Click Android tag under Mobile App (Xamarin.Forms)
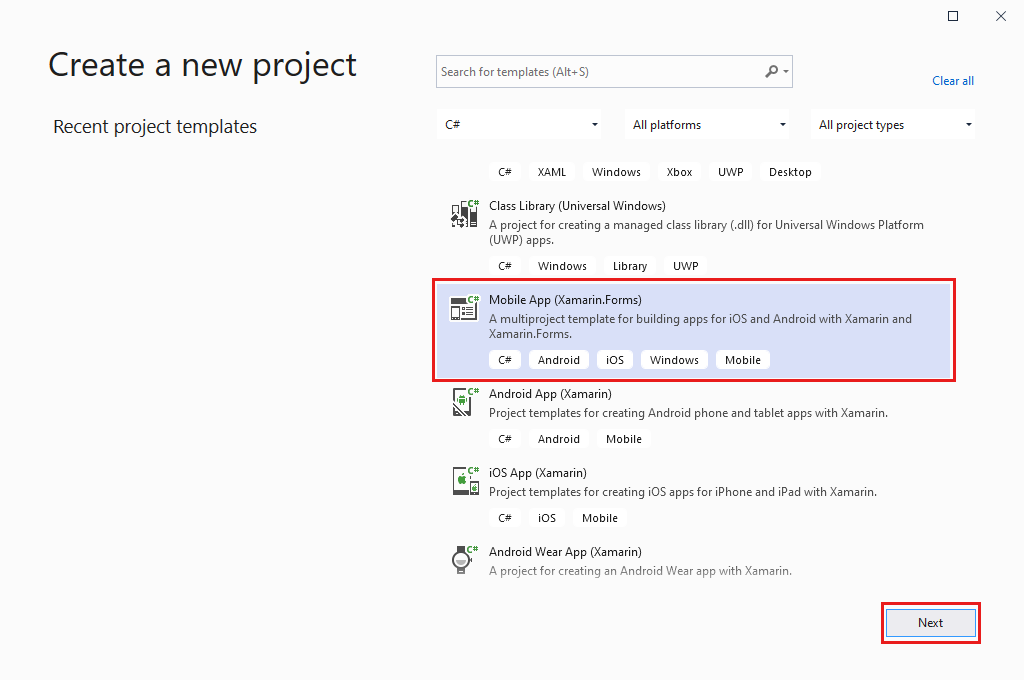The image size is (1024, 680). click(558, 360)
